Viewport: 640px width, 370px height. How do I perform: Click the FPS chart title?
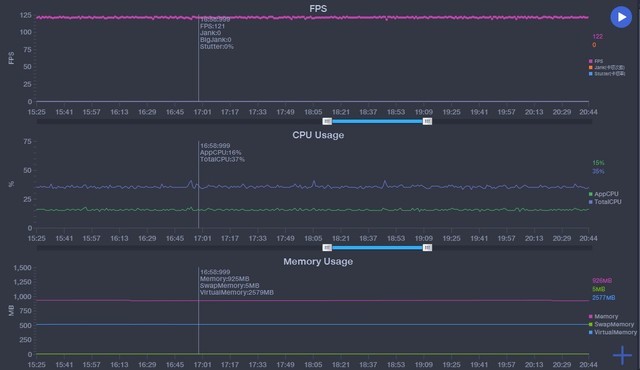pos(318,9)
